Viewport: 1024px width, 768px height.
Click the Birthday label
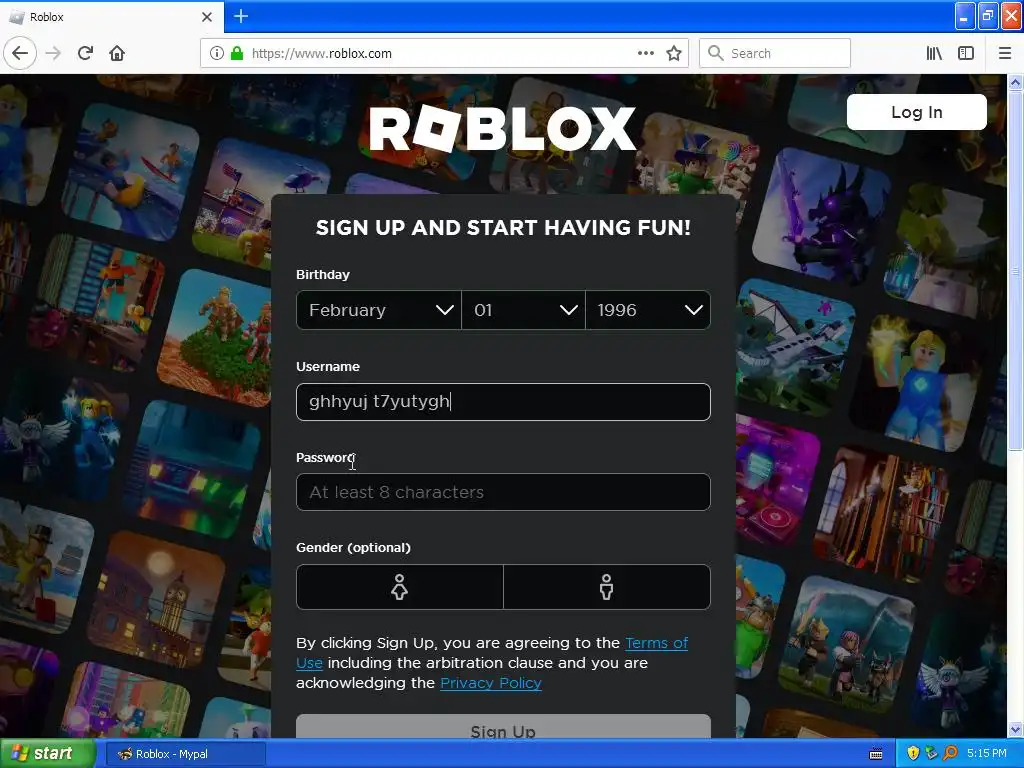[323, 274]
